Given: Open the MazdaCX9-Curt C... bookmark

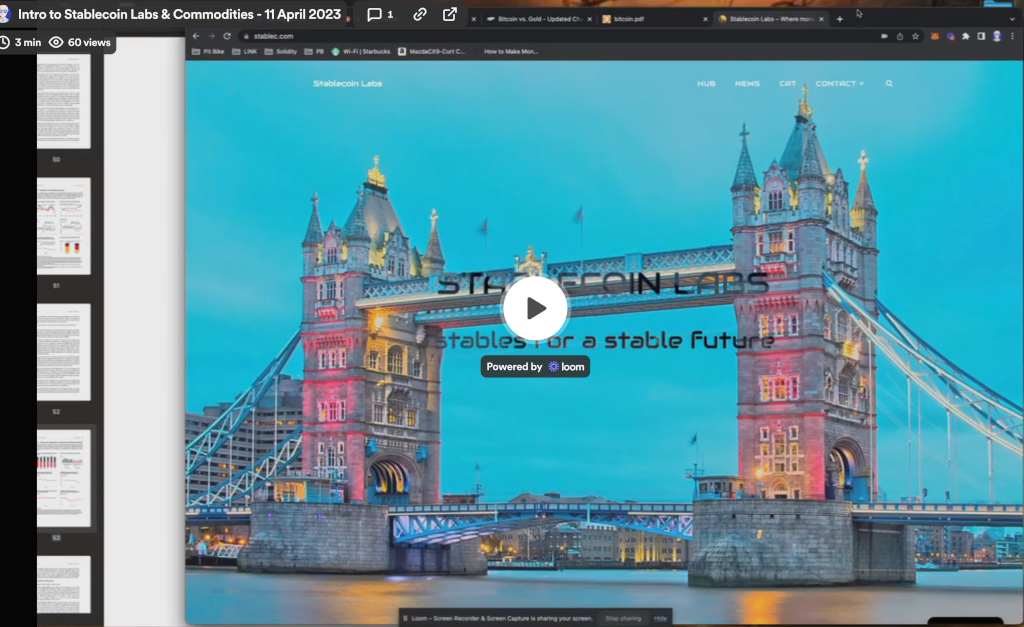Looking at the screenshot, I should click(x=432, y=51).
